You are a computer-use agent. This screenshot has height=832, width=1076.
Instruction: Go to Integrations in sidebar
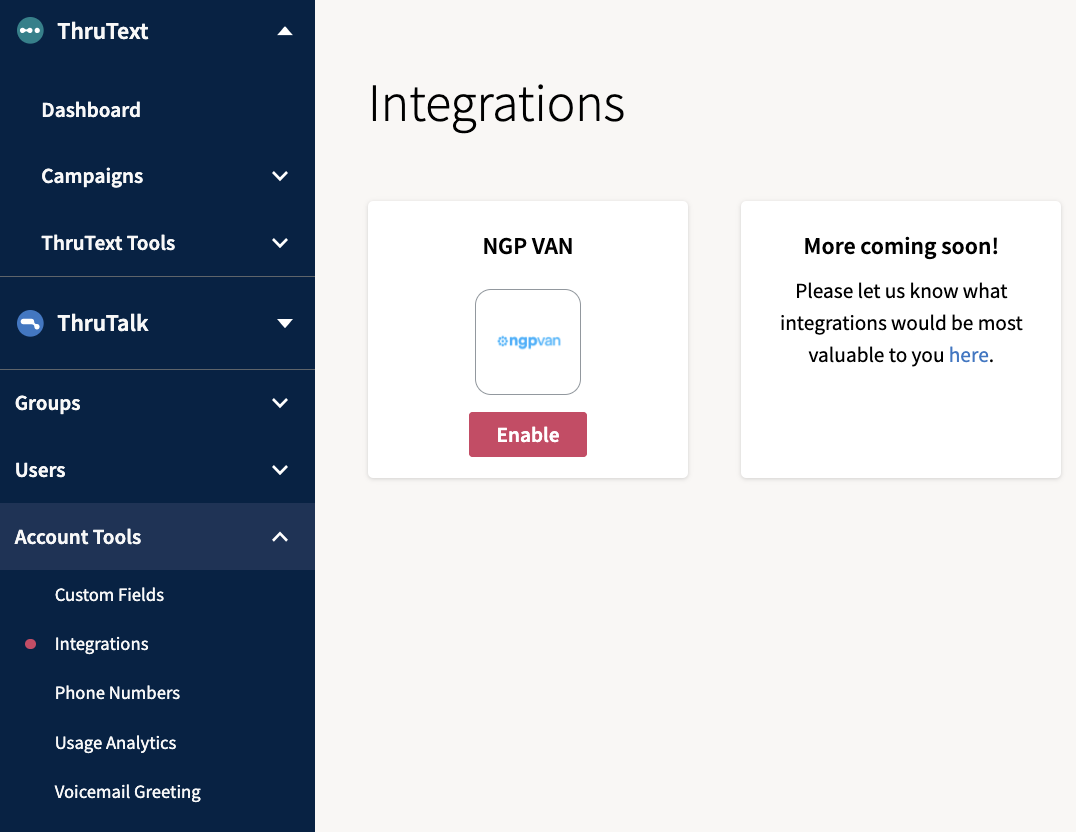point(102,644)
